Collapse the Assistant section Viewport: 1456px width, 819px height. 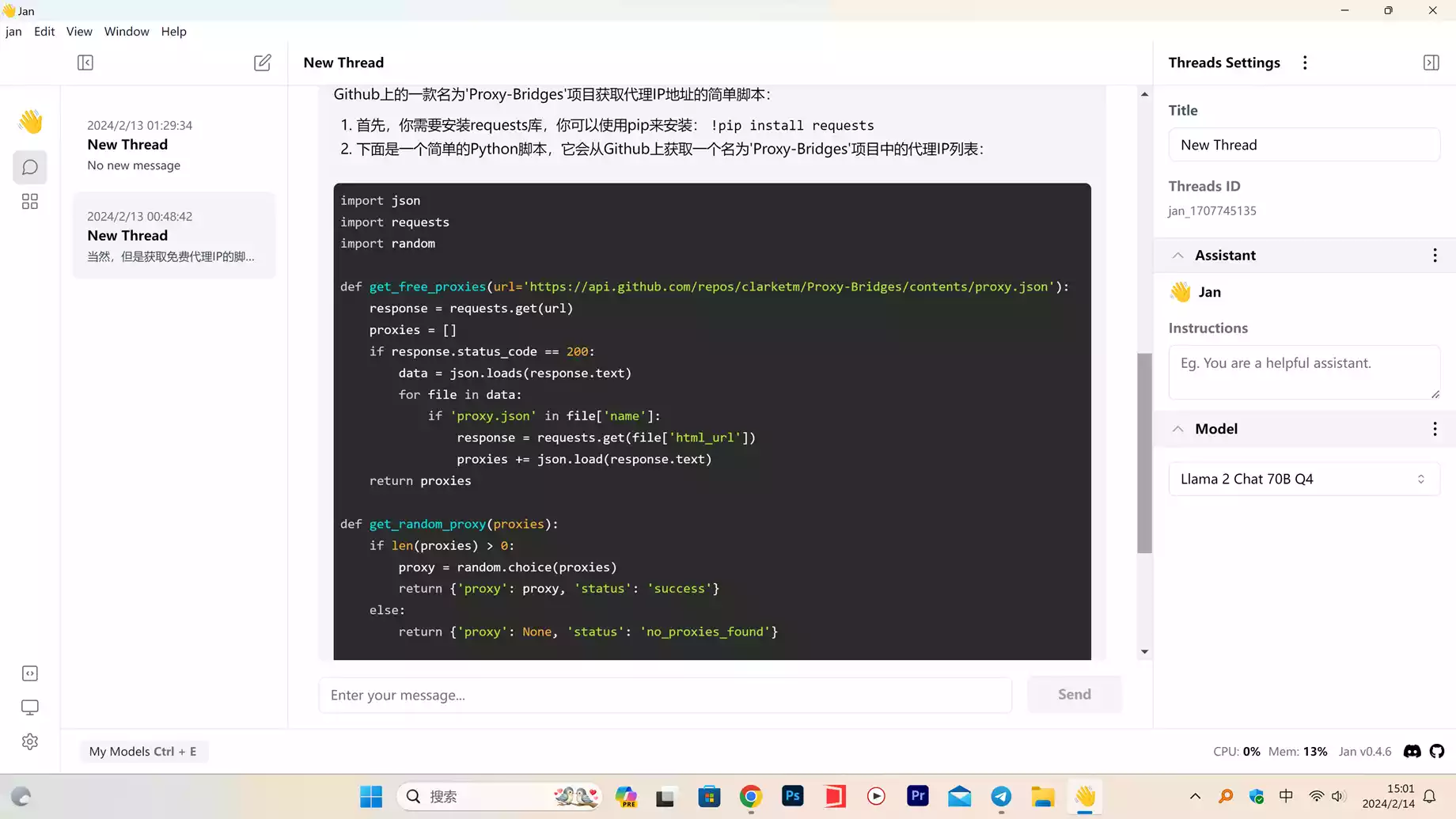(1177, 256)
